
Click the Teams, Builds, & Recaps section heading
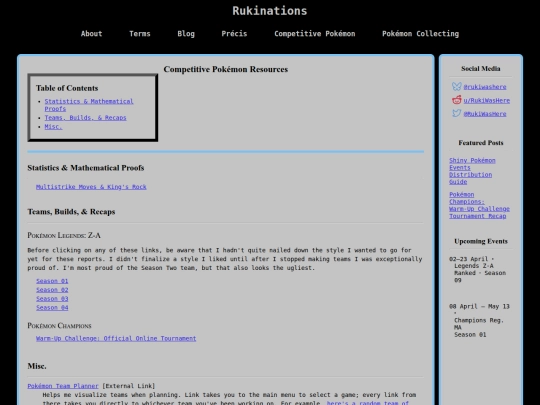71,211
